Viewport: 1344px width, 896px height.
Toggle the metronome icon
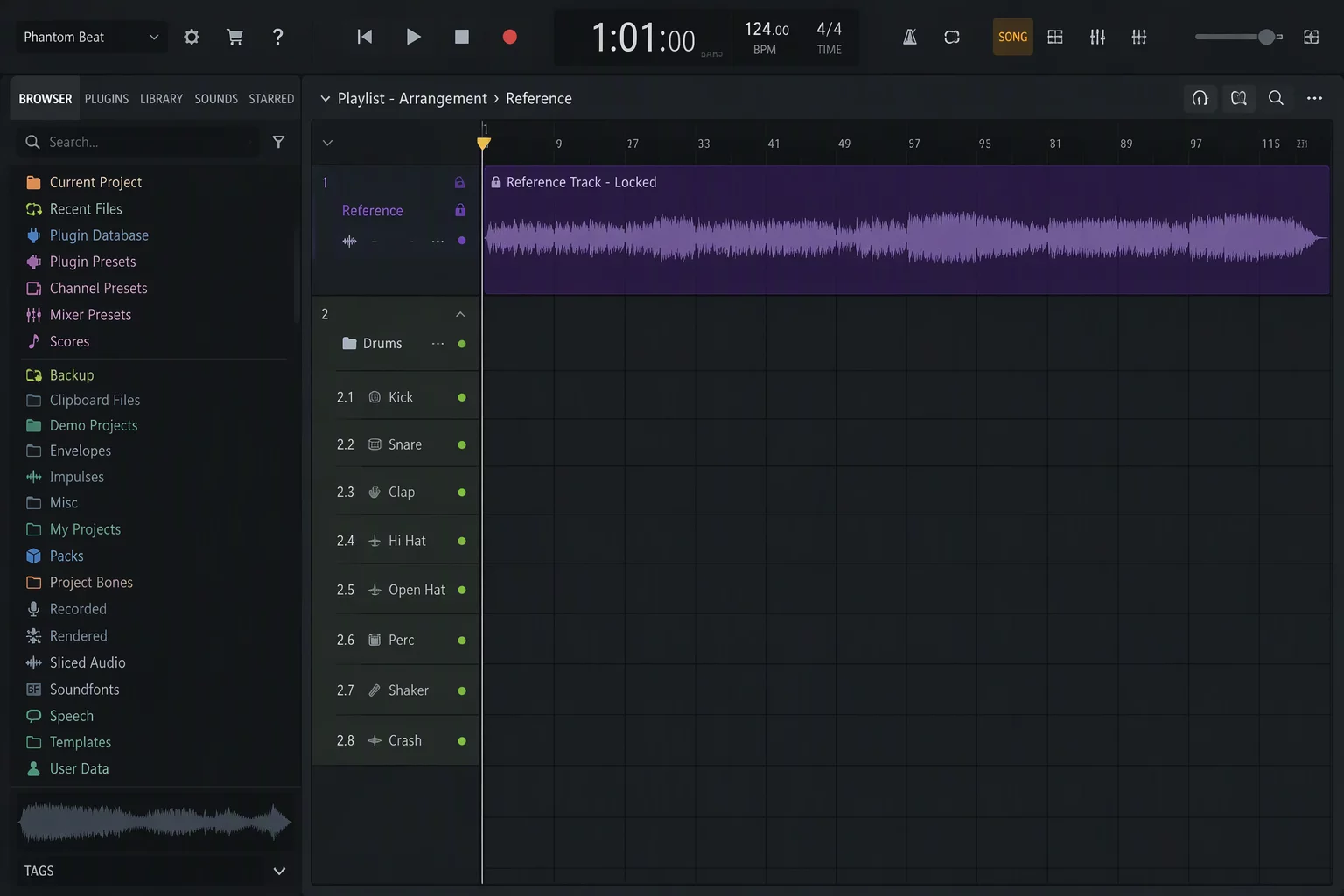click(910, 37)
